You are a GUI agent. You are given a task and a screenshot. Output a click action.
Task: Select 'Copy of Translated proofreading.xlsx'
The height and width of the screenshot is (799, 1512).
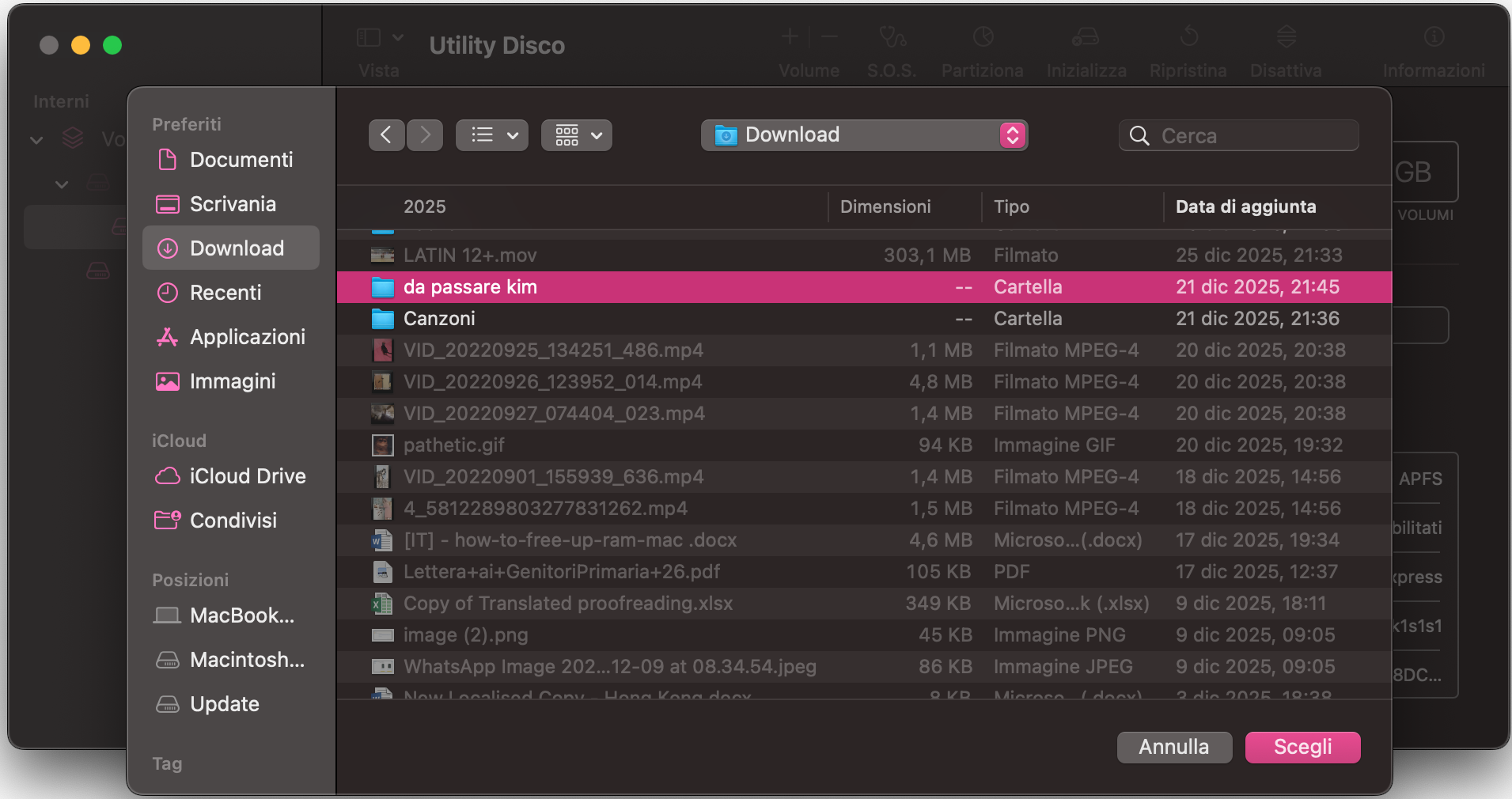click(x=864, y=604)
